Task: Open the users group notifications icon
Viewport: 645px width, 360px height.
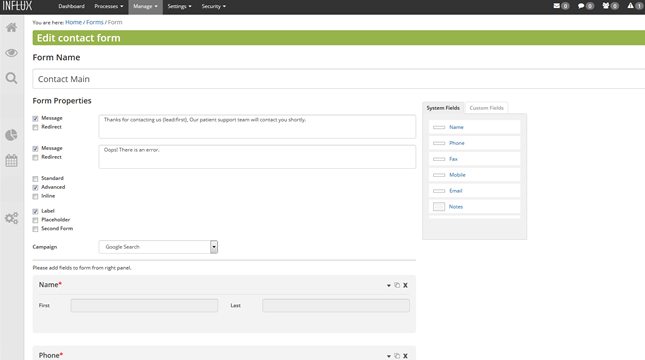Action: click(x=606, y=6)
